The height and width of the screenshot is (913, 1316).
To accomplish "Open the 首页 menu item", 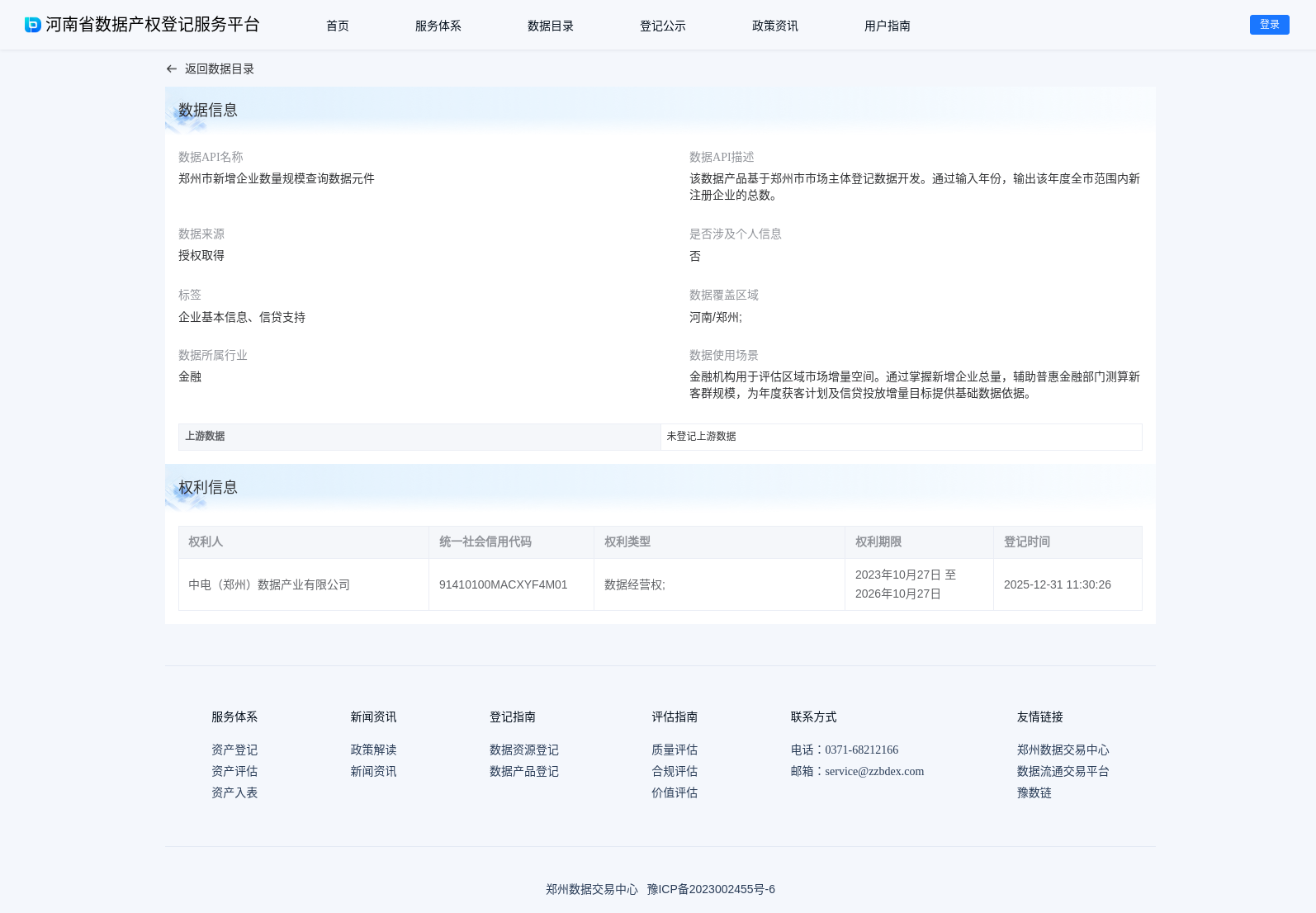I will (338, 26).
